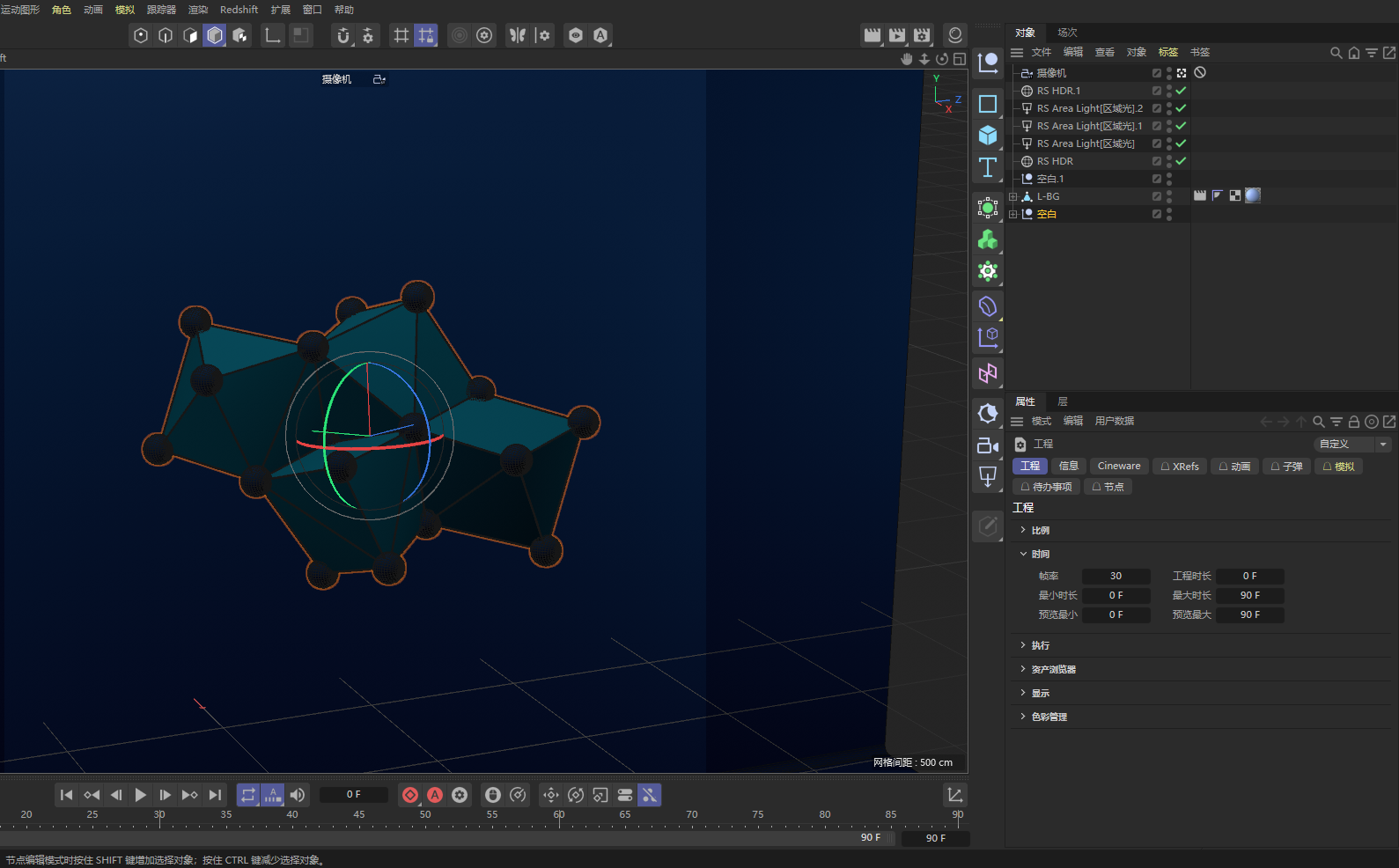Click the green volume builder icon

tap(988, 239)
